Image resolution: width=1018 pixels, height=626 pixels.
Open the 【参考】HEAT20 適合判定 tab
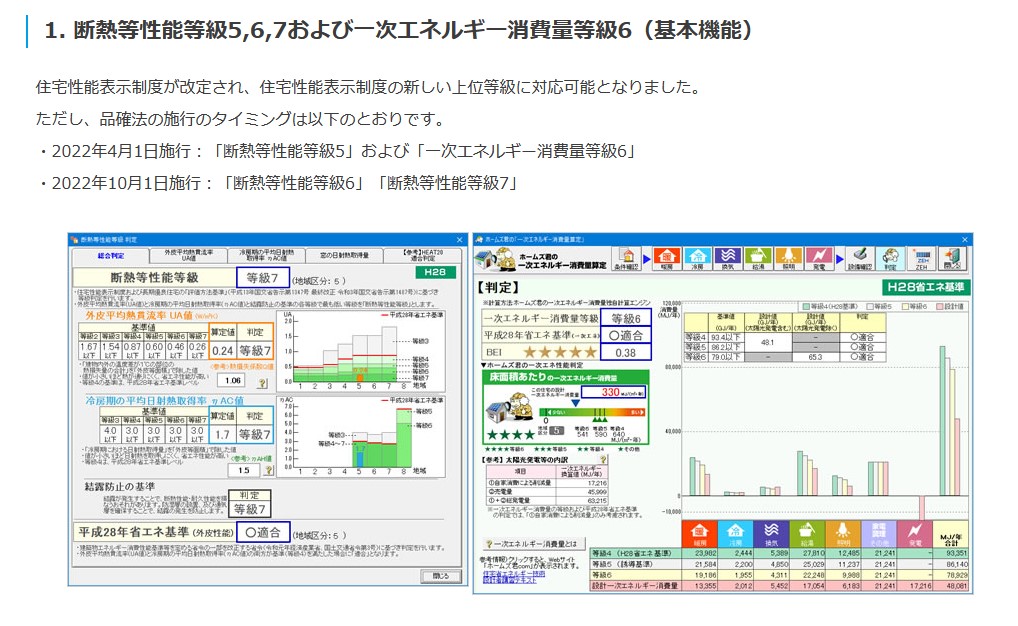[422, 256]
